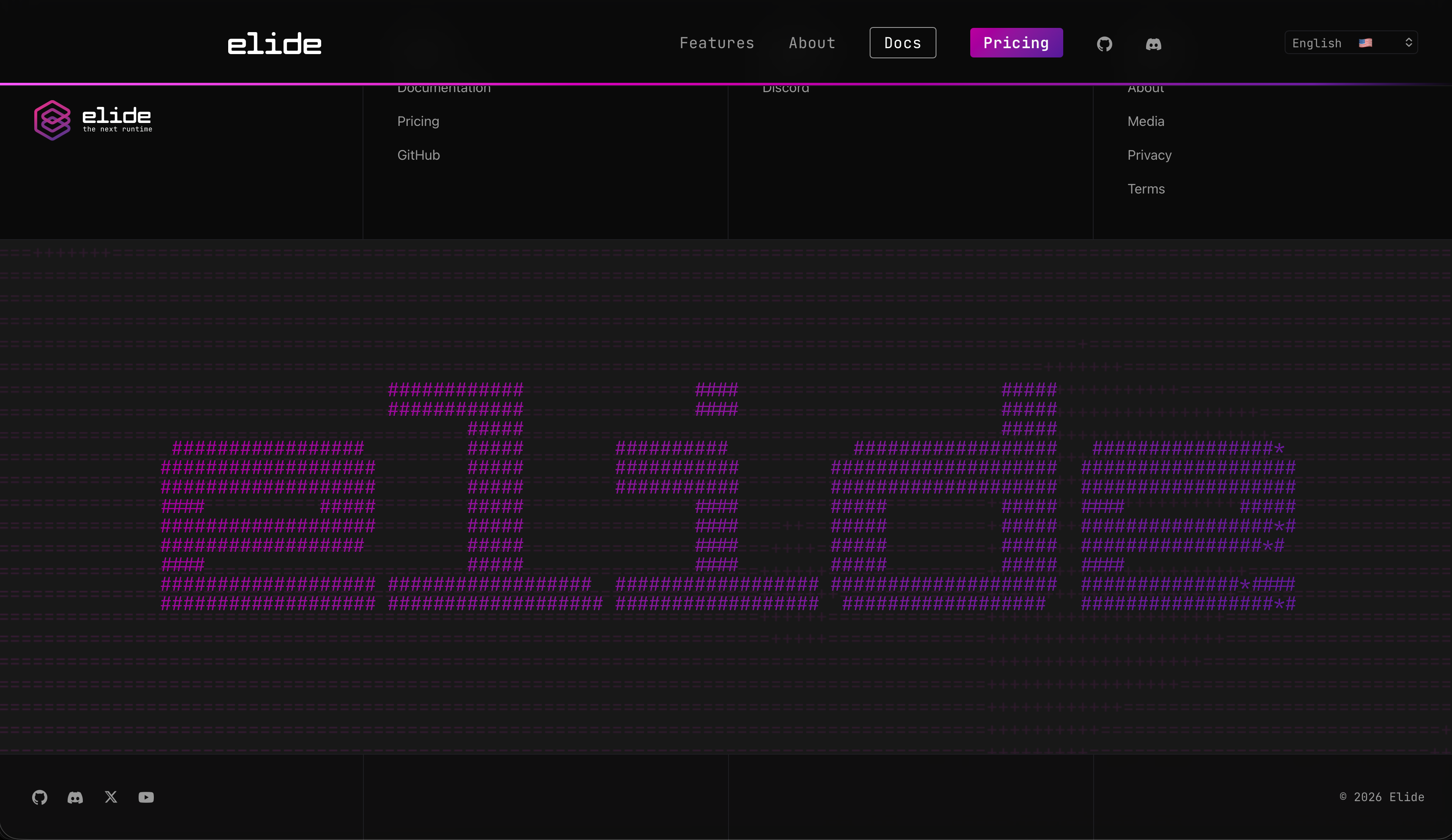
Task: Select Features in the navigation bar
Action: coord(717,43)
